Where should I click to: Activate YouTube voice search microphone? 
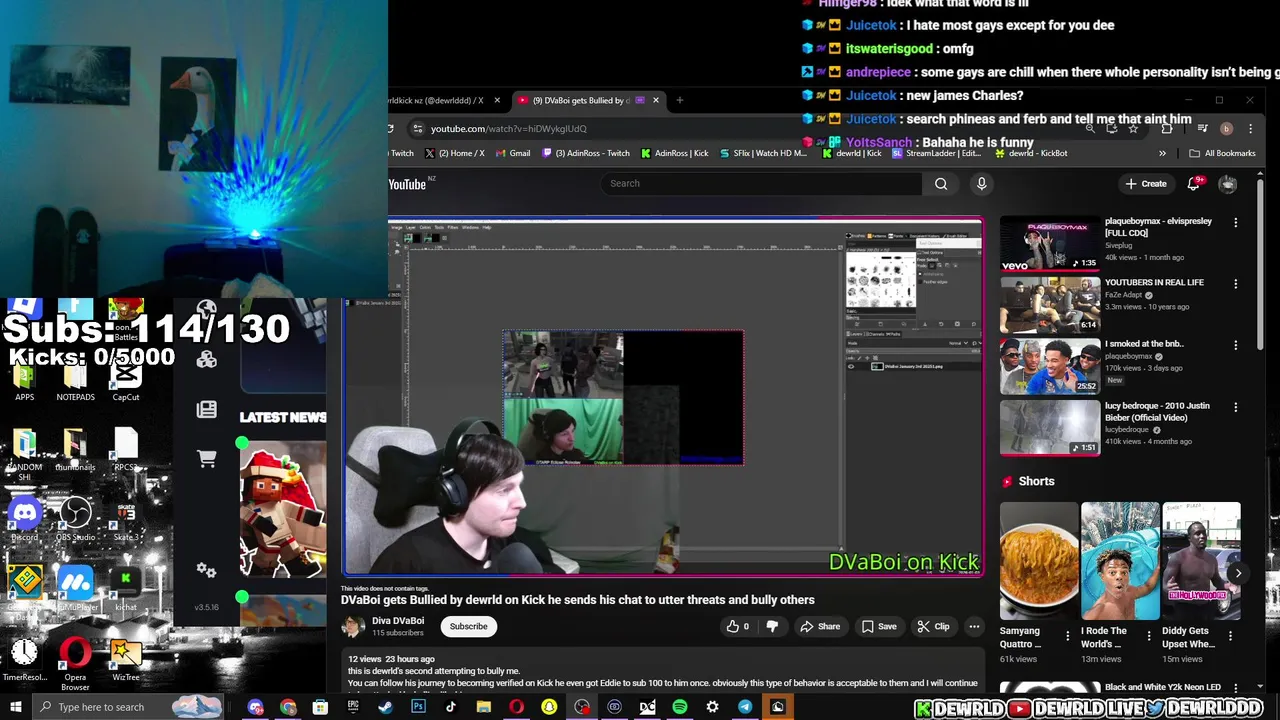click(981, 183)
